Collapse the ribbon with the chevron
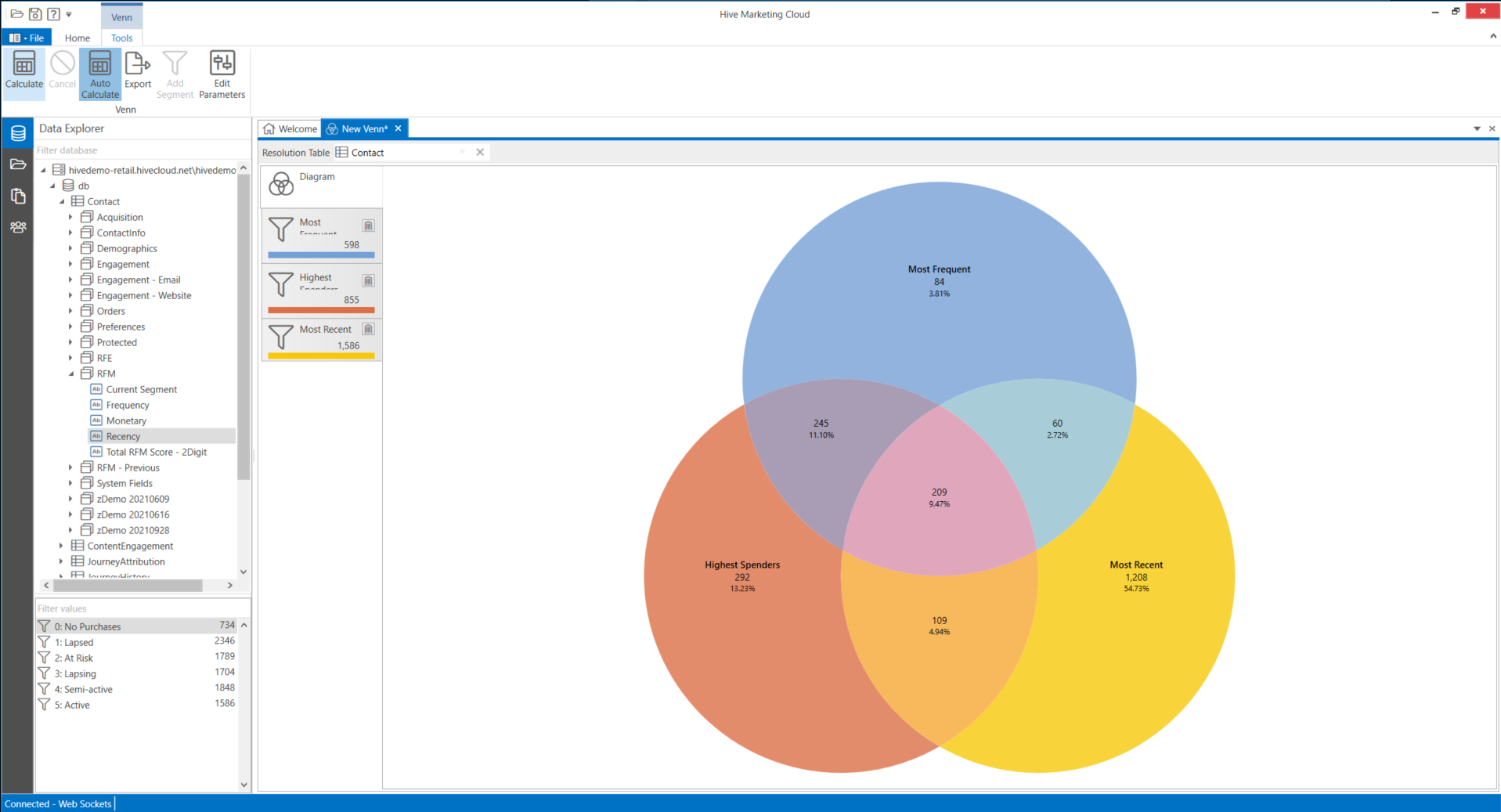 pos(1492,36)
